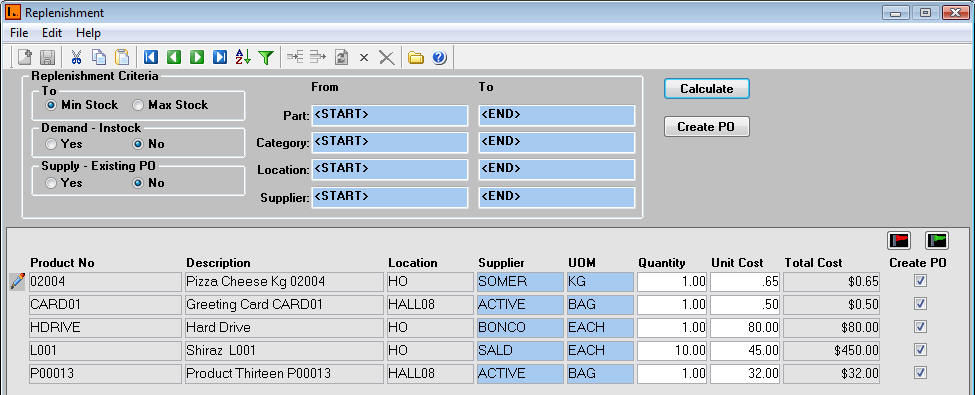Click the Calculate button
The image size is (975, 395).
pos(706,88)
